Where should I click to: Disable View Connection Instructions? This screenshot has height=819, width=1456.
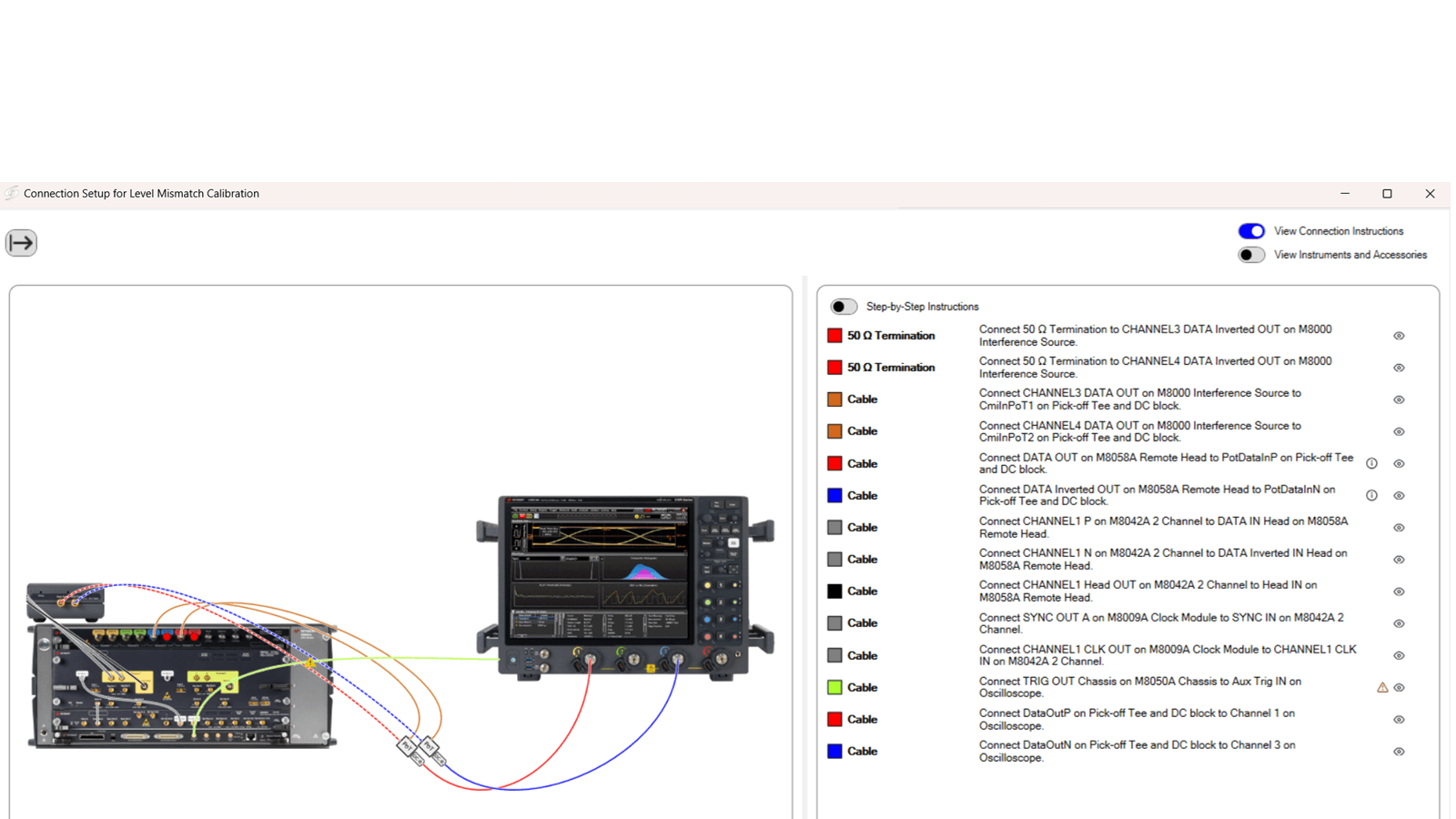tap(1251, 230)
